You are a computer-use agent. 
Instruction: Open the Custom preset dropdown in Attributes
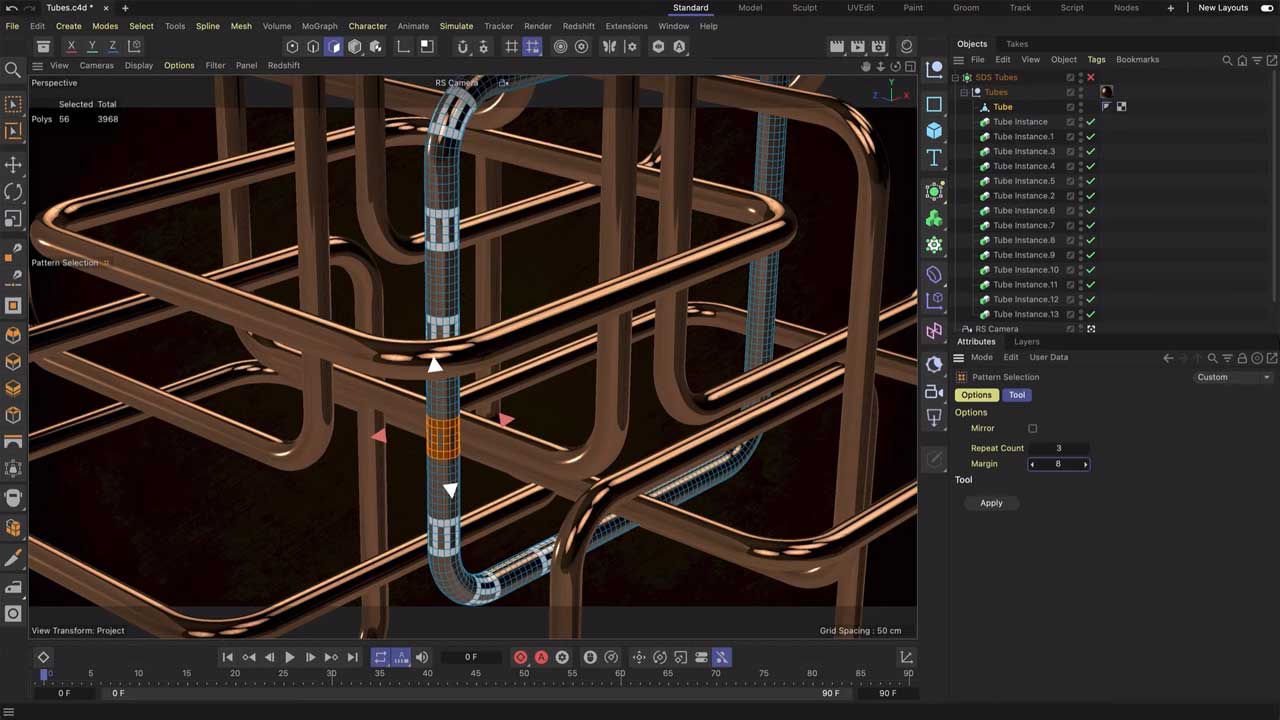(x=1233, y=377)
